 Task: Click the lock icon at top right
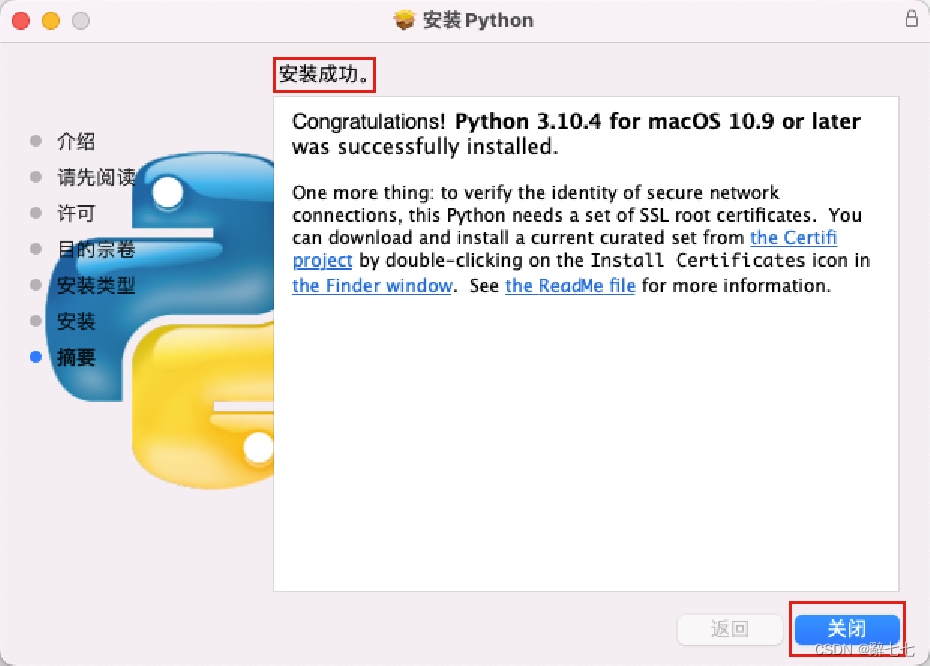click(911, 18)
